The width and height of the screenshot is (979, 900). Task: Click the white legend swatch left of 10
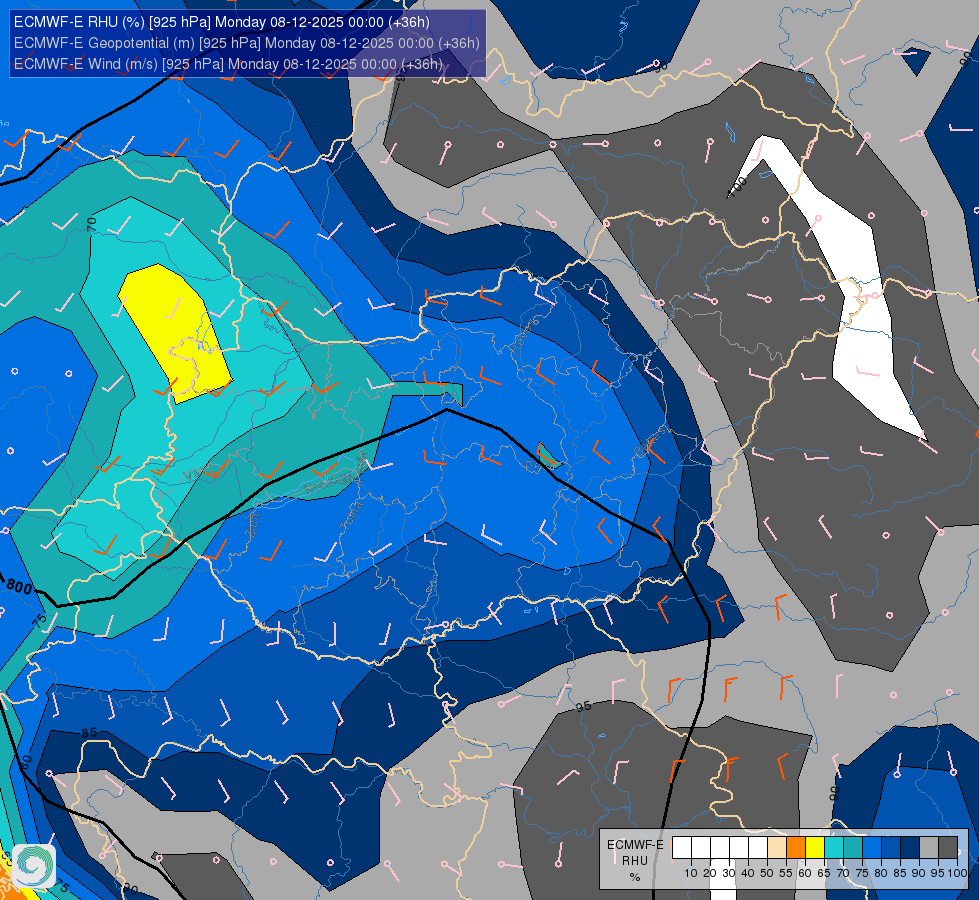682,848
